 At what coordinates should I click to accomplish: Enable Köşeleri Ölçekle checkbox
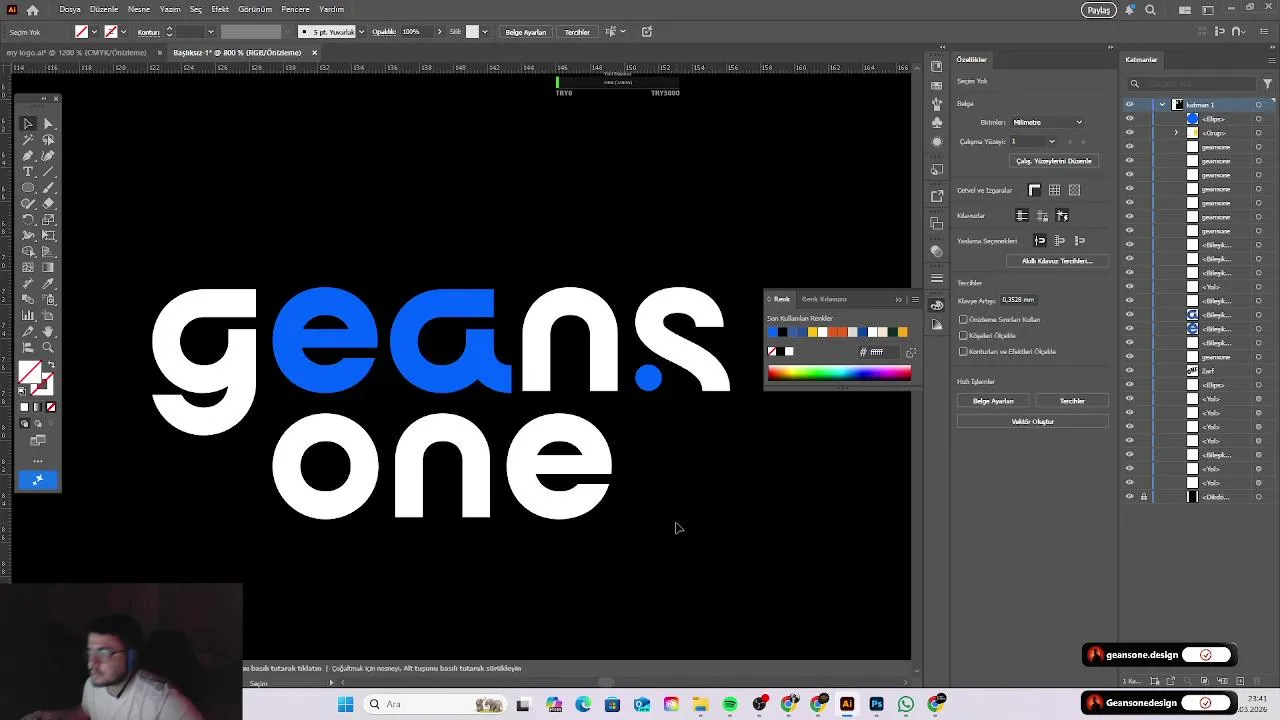[963, 336]
